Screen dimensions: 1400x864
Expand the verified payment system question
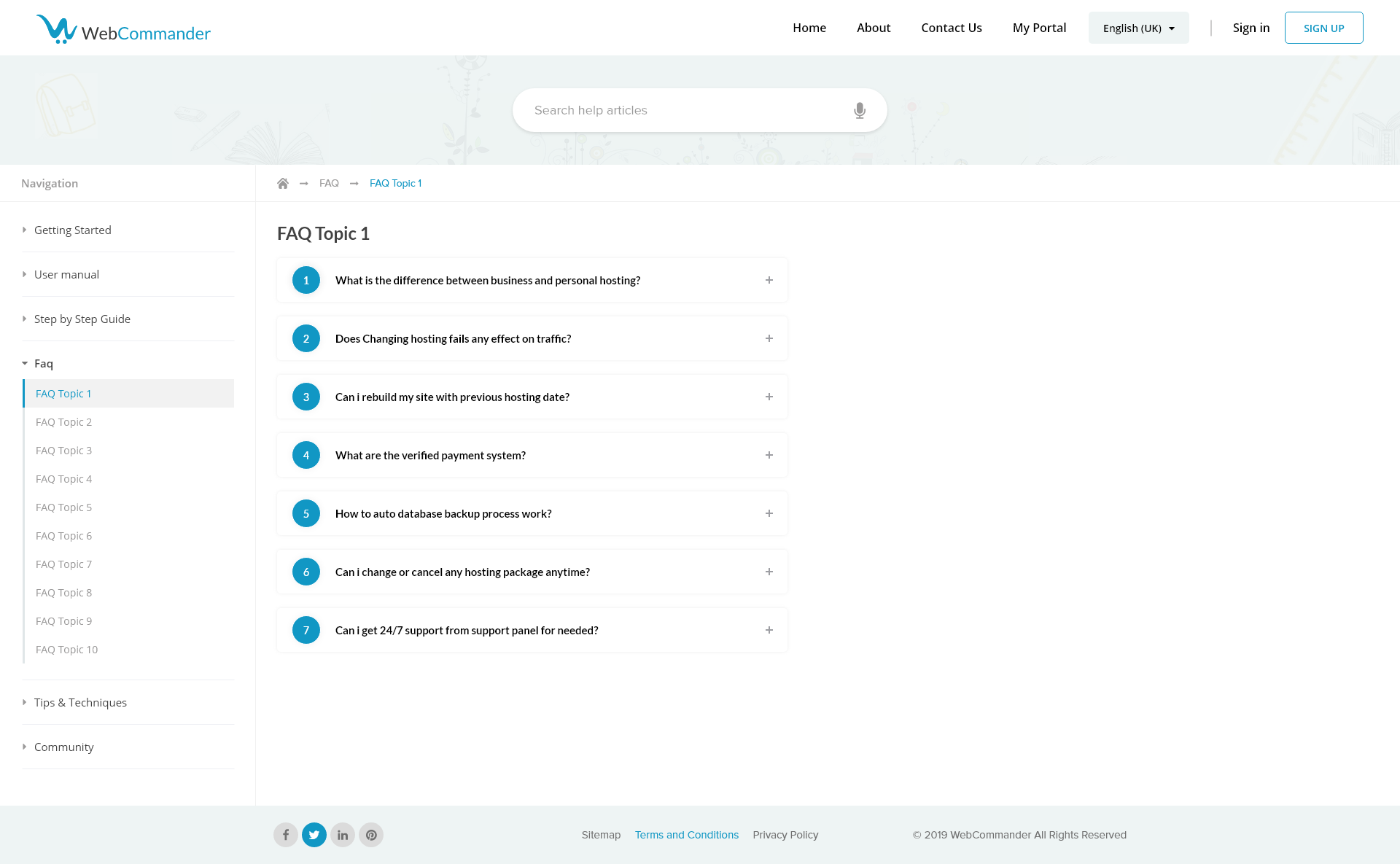click(769, 455)
